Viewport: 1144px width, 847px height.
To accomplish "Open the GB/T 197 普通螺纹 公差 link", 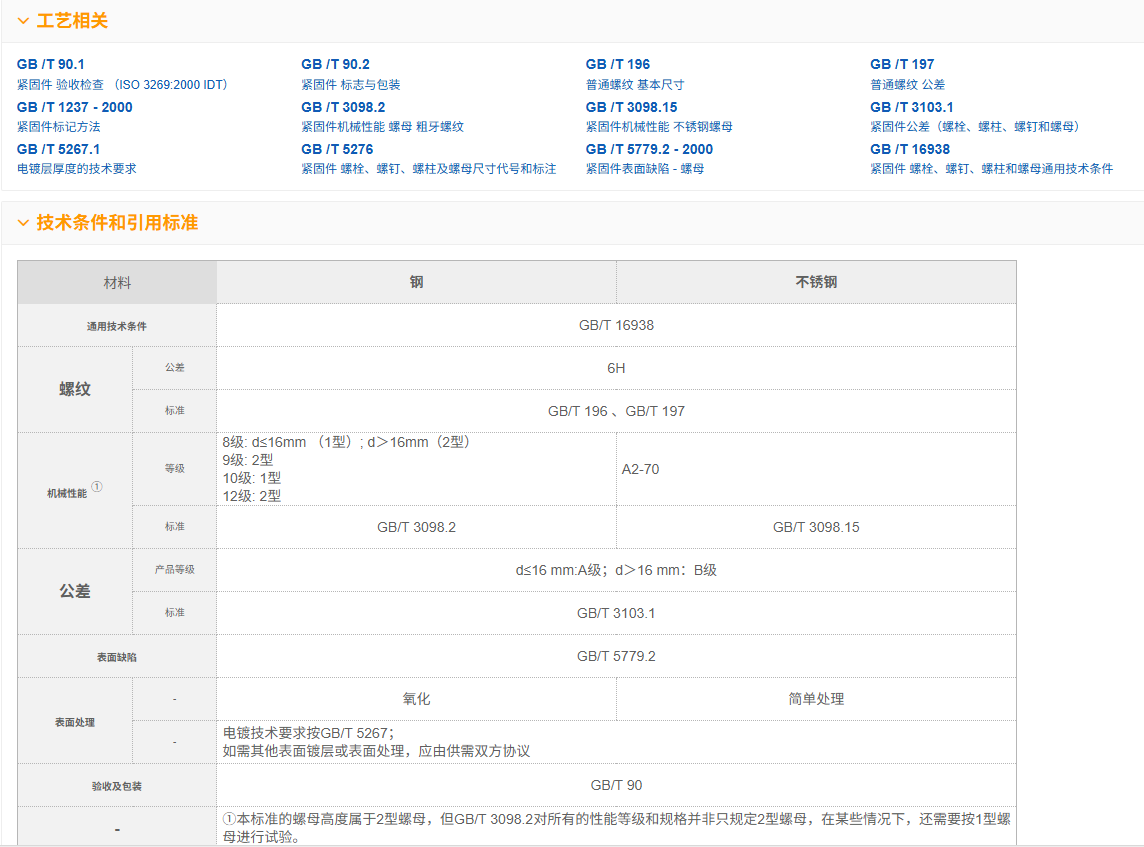I will (902, 64).
